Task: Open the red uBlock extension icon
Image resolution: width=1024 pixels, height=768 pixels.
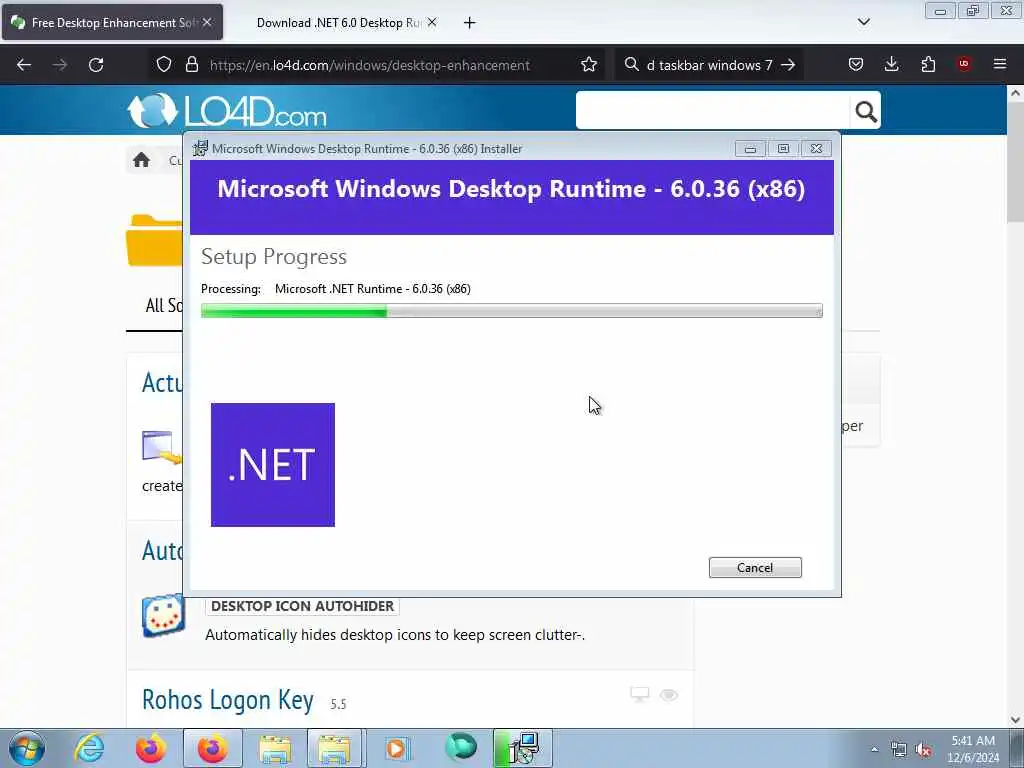Action: click(964, 64)
